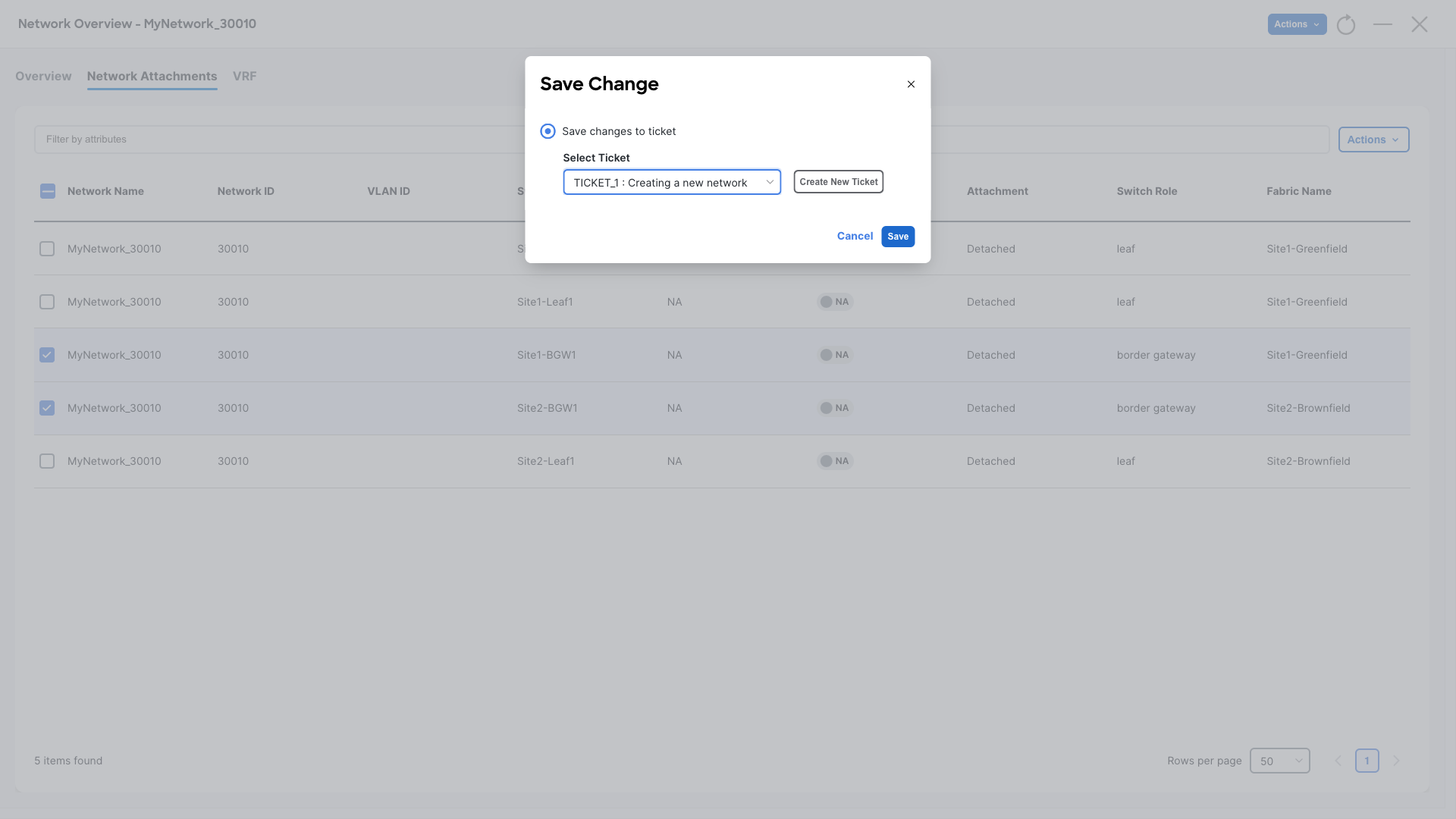The width and height of the screenshot is (1456, 819).
Task: Click Site2-Brownfield in Site2-Leaf1 row
Action: [1308, 461]
